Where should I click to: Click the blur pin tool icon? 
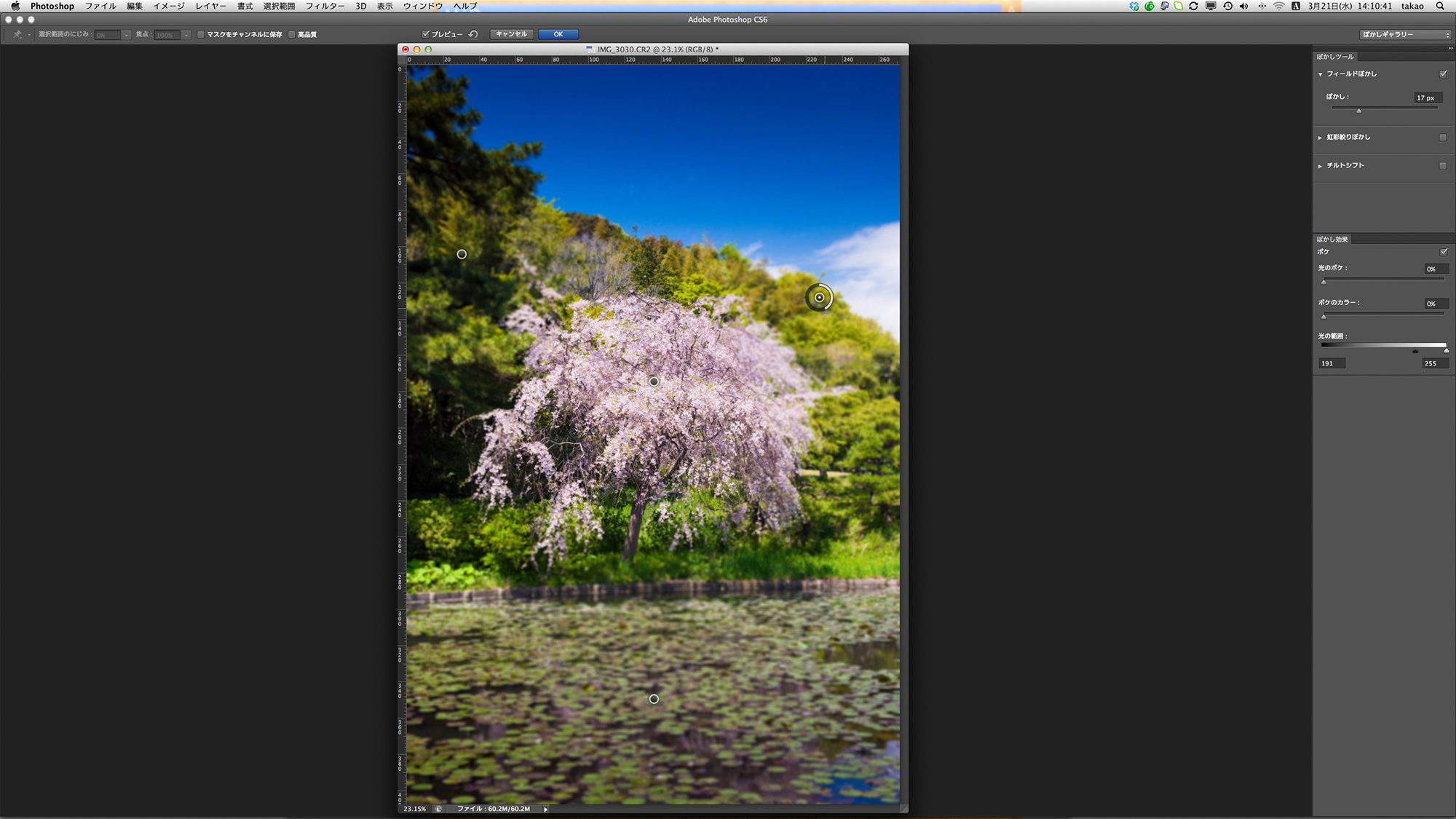[17, 34]
